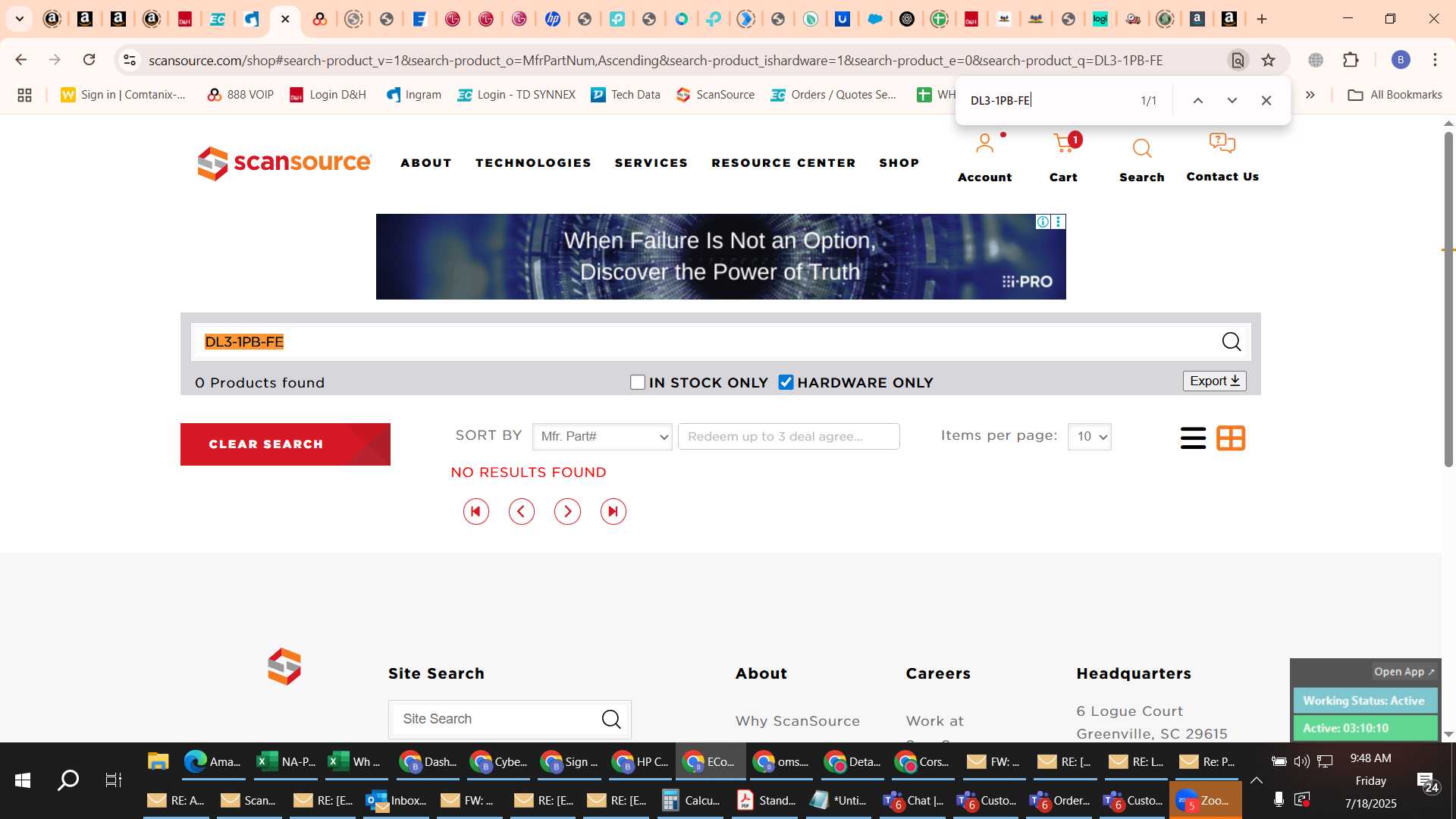
Task: Close the find-in-page bar
Action: (x=1266, y=100)
